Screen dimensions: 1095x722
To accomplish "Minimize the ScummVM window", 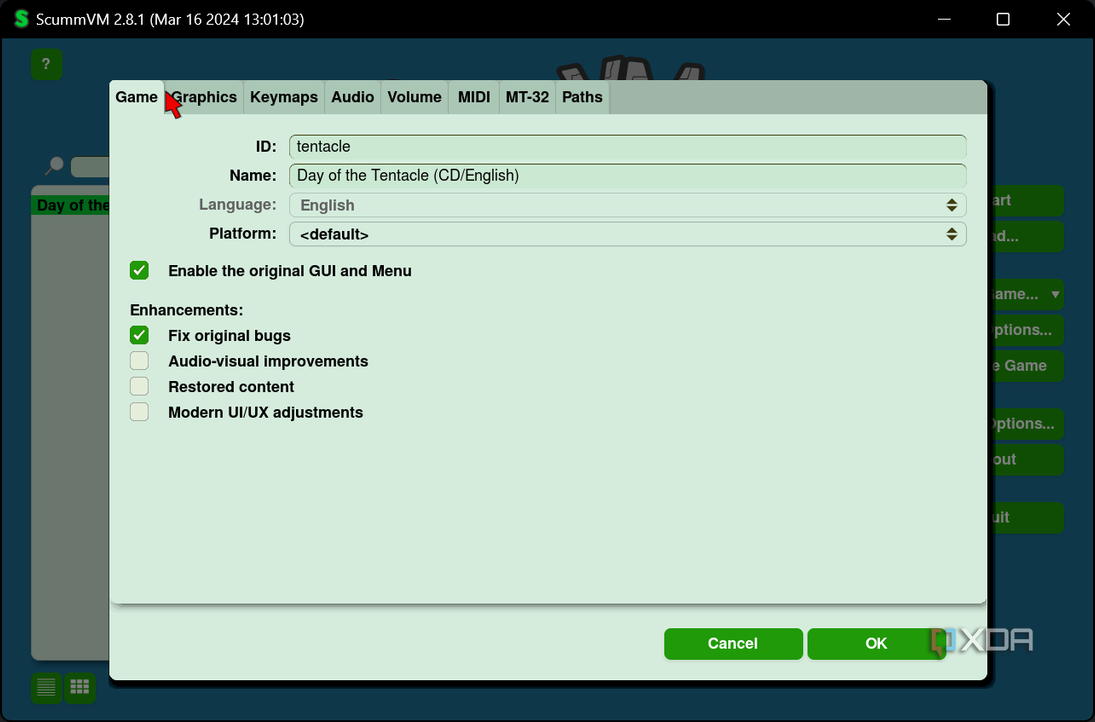I will pos(944,19).
